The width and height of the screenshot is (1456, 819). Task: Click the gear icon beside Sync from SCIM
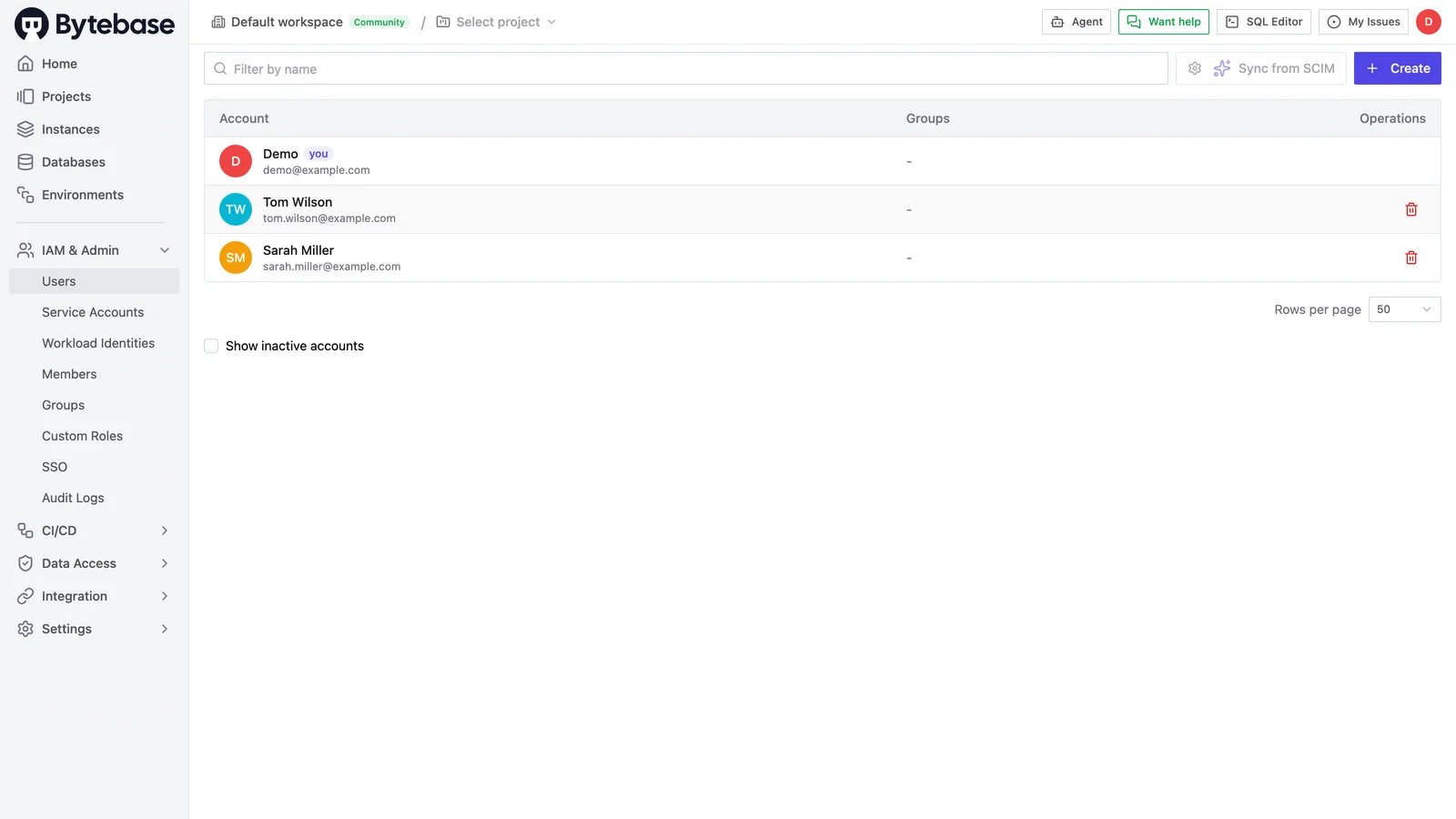[x=1195, y=68]
